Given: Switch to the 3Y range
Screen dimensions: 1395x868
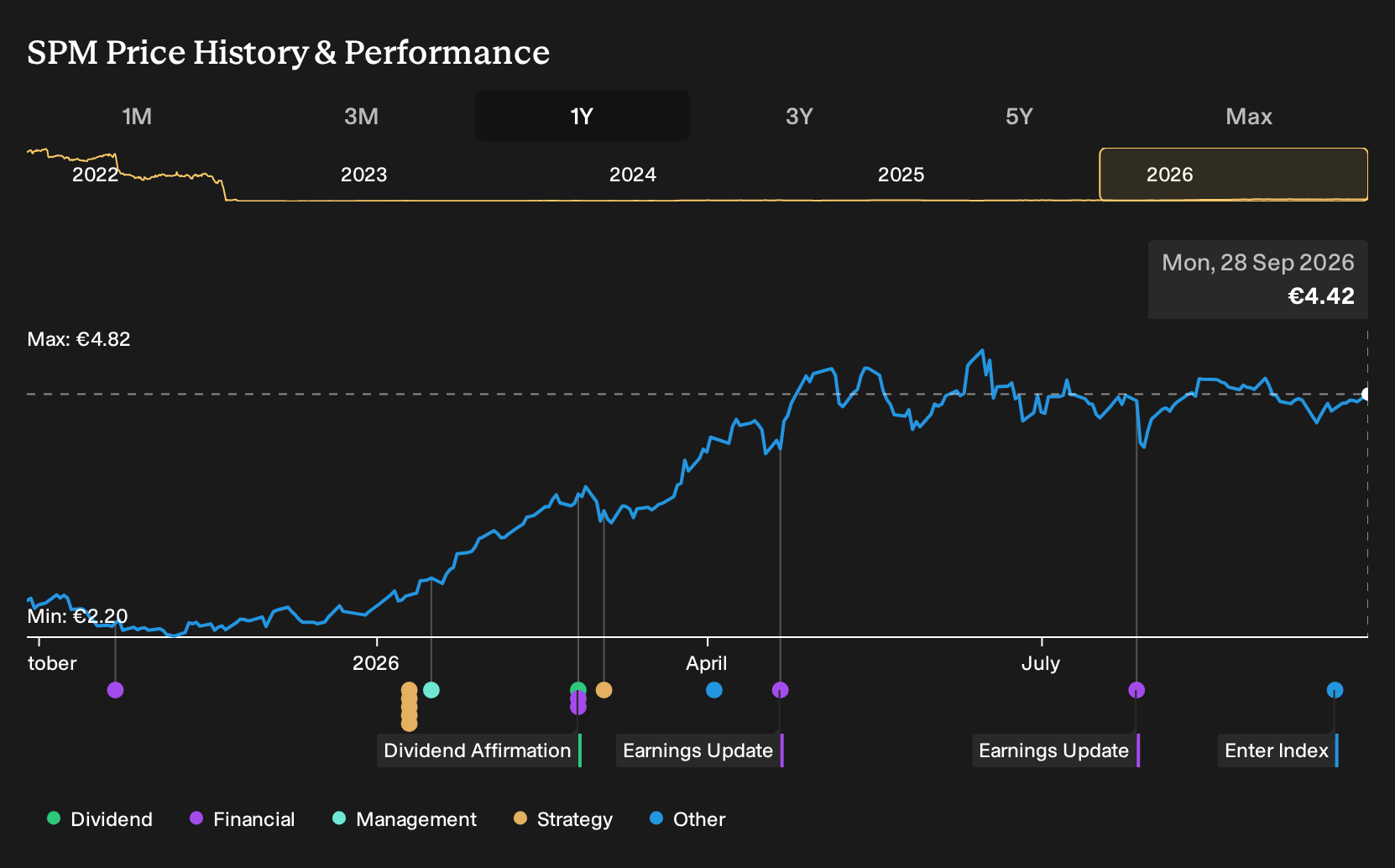Looking at the screenshot, I should point(799,116).
